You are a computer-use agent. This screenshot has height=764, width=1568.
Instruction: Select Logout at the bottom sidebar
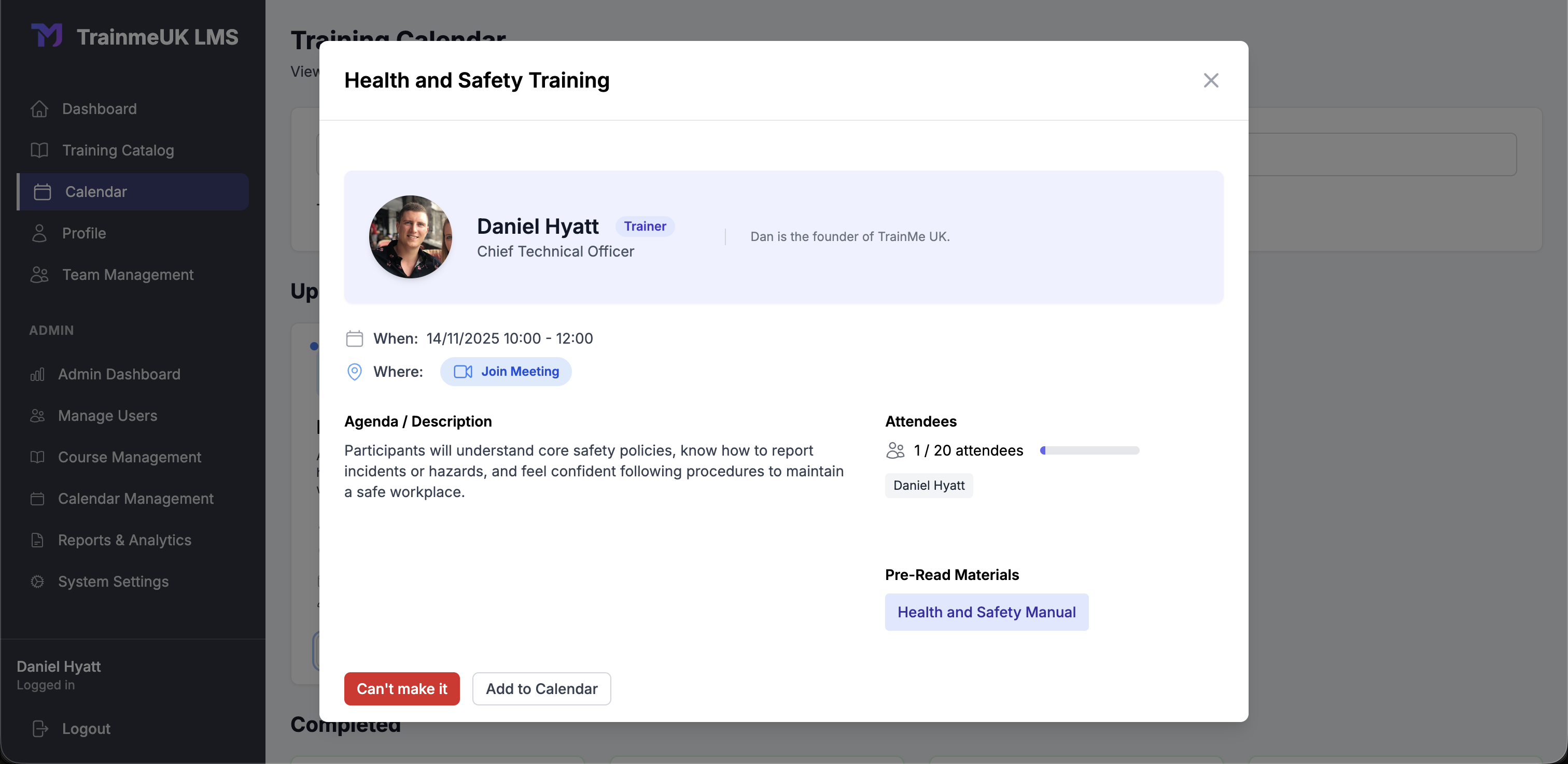click(x=86, y=728)
